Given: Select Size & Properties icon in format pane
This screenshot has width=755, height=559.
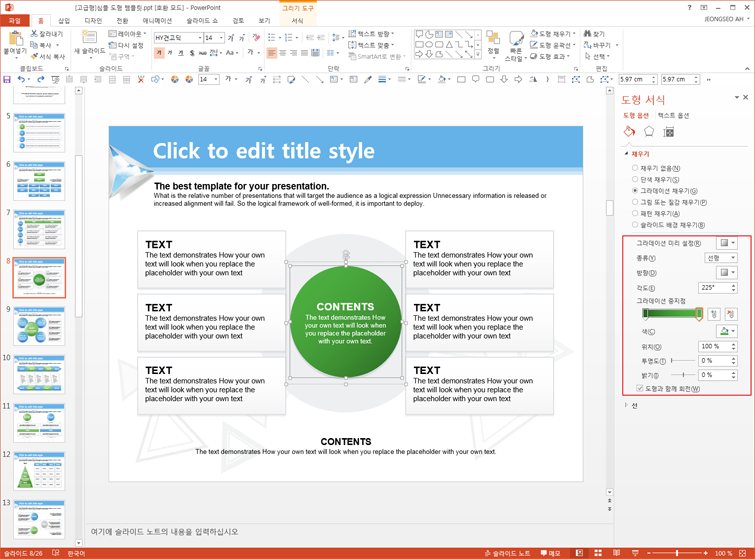Looking at the screenshot, I should pyautogui.click(x=668, y=132).
